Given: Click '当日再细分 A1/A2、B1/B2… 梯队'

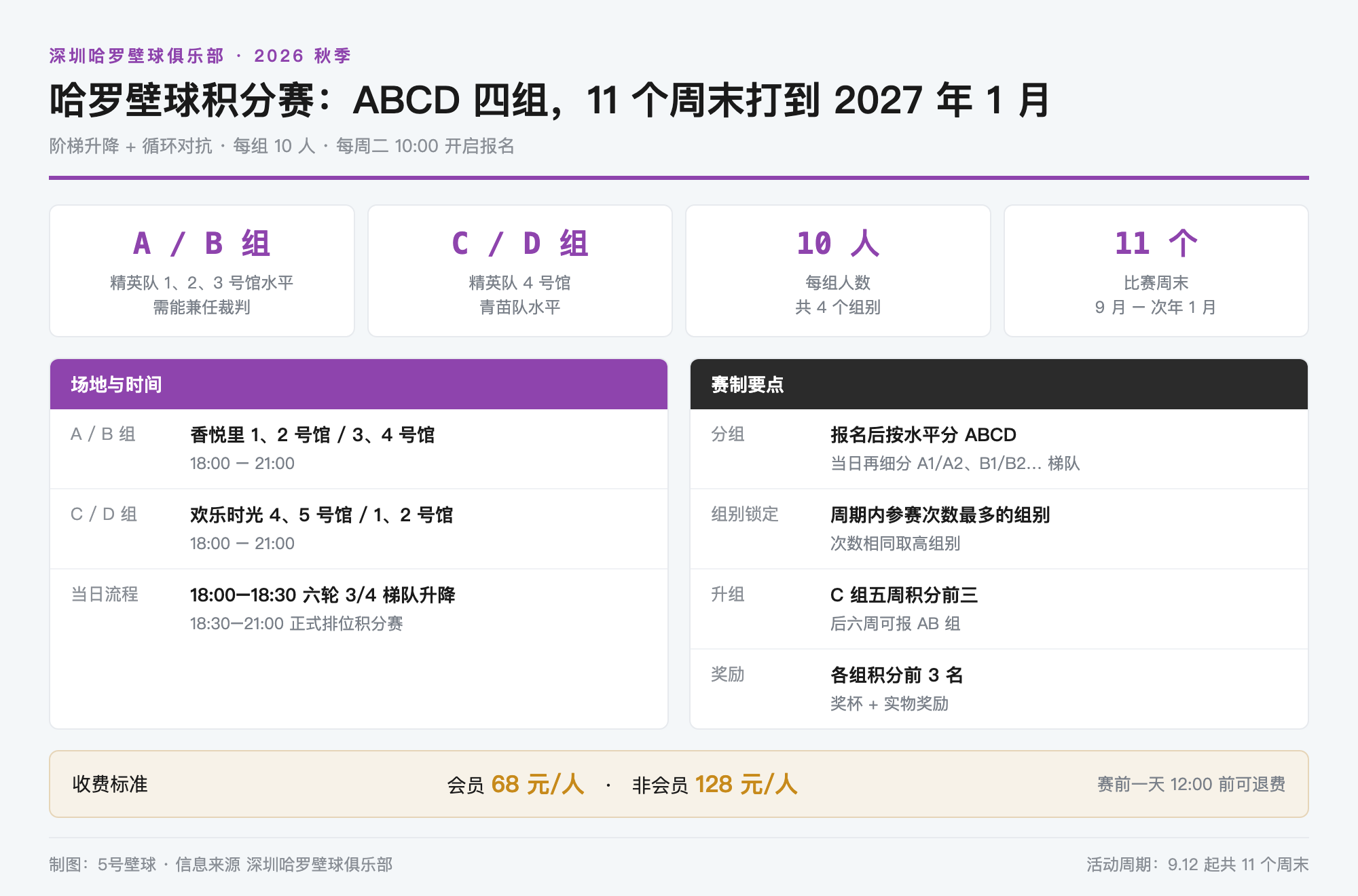Looking at the screenshot, I should click(955, 463).
